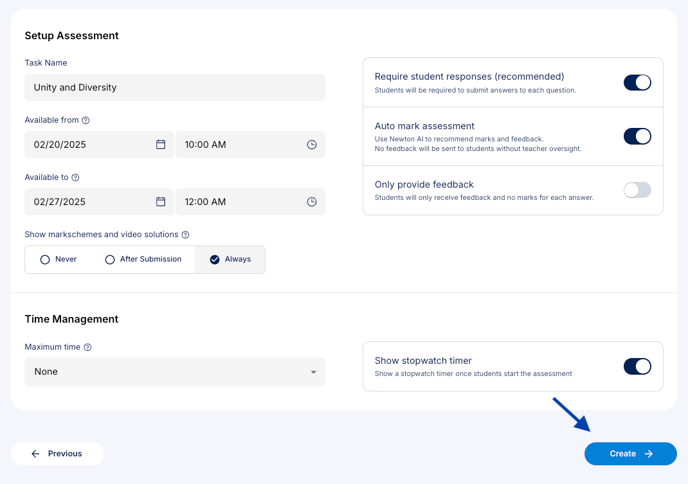Expand the Maximum time dropdown
Screen dimensions: 688x484
pyautogui.click(x=175, y=372)
